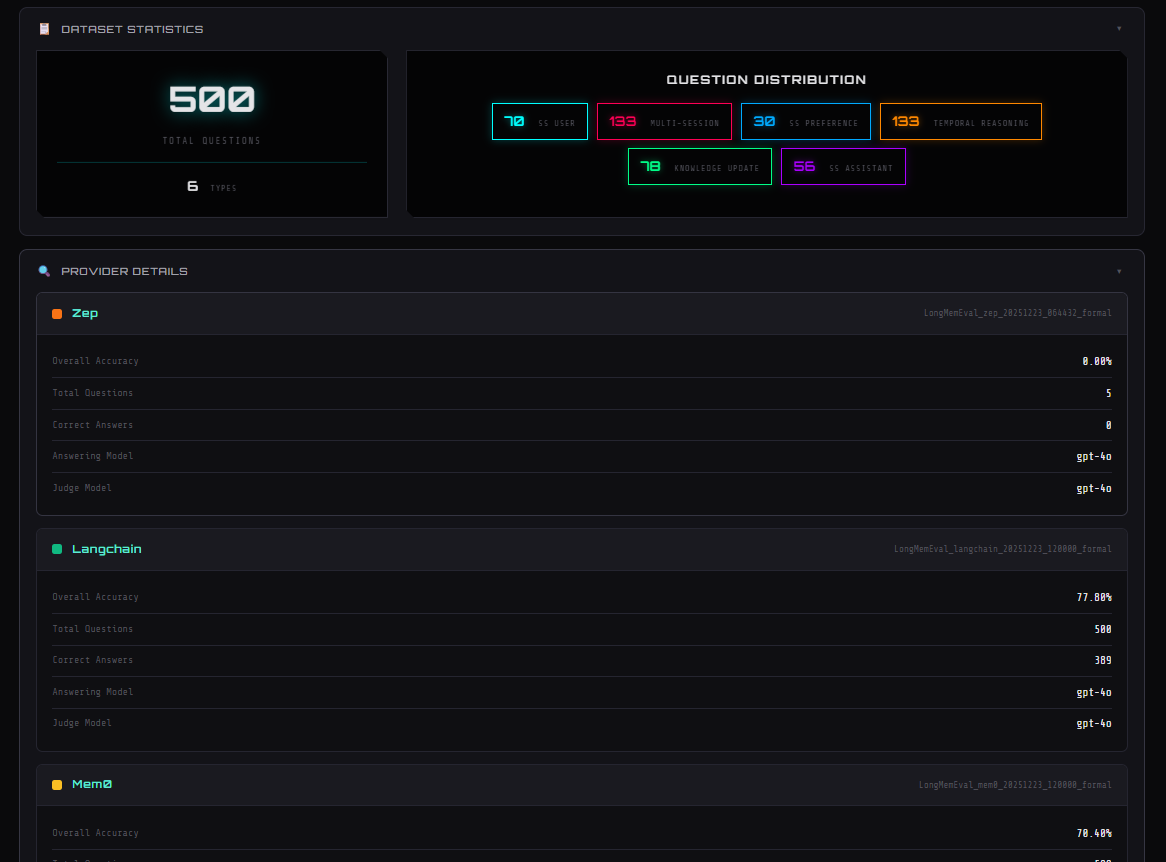
Task: Click Zep's Judge Model gpt-4o value
Action: click(x=1094, y=489)
